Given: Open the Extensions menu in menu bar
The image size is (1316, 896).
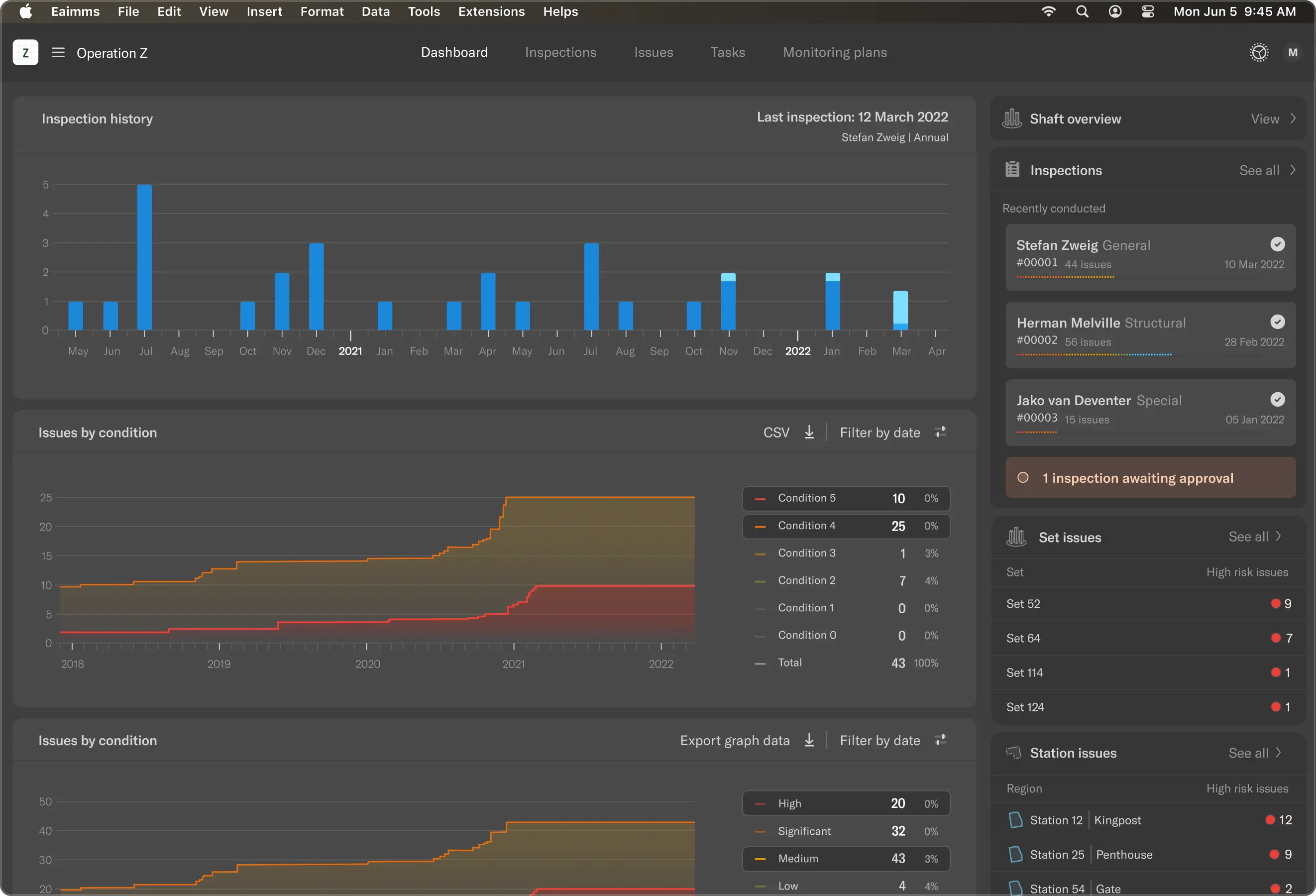Looking at the screenshot, I should [x=491, y=12].
